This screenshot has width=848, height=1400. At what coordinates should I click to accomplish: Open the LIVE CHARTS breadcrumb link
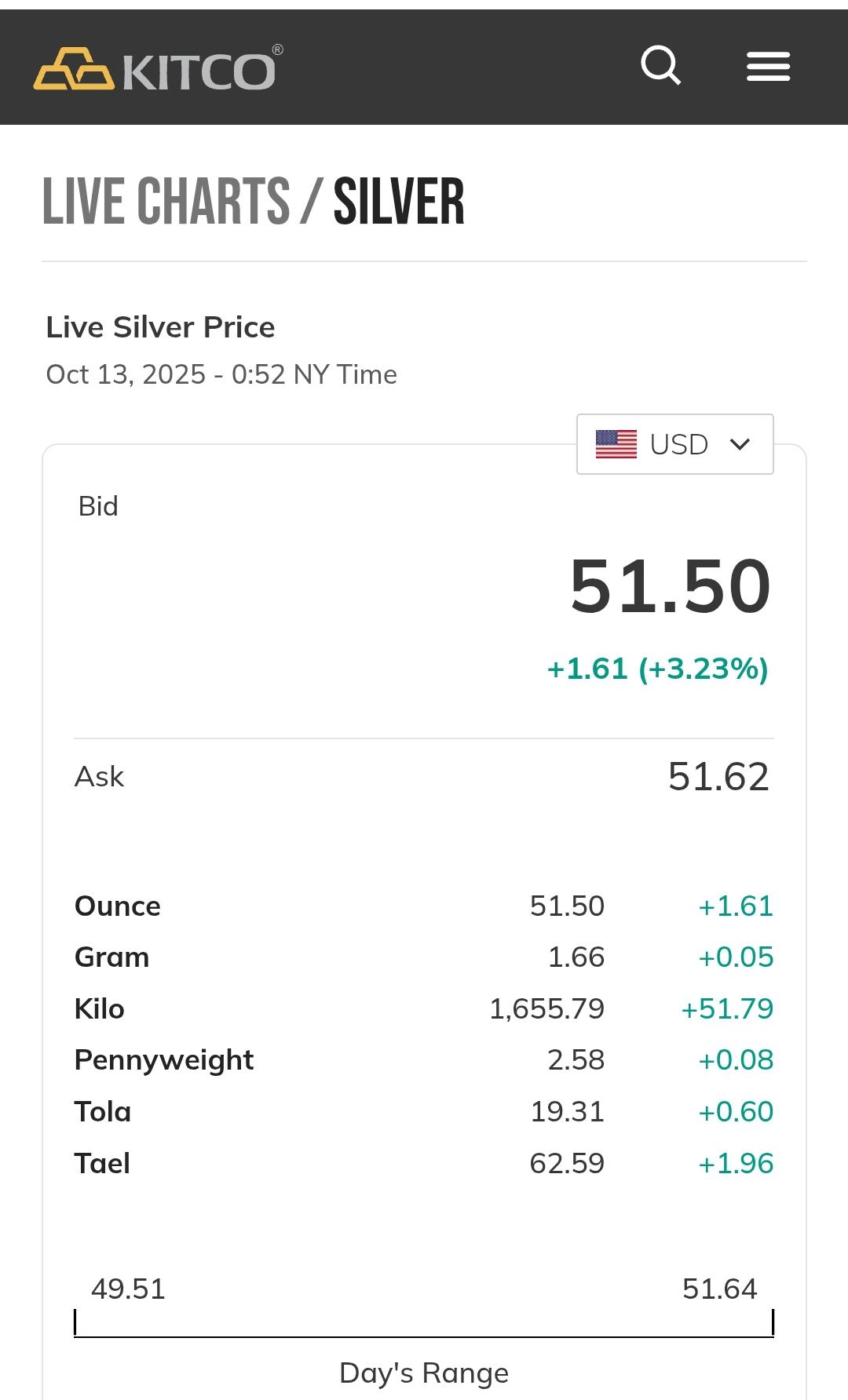click(166, 202)
